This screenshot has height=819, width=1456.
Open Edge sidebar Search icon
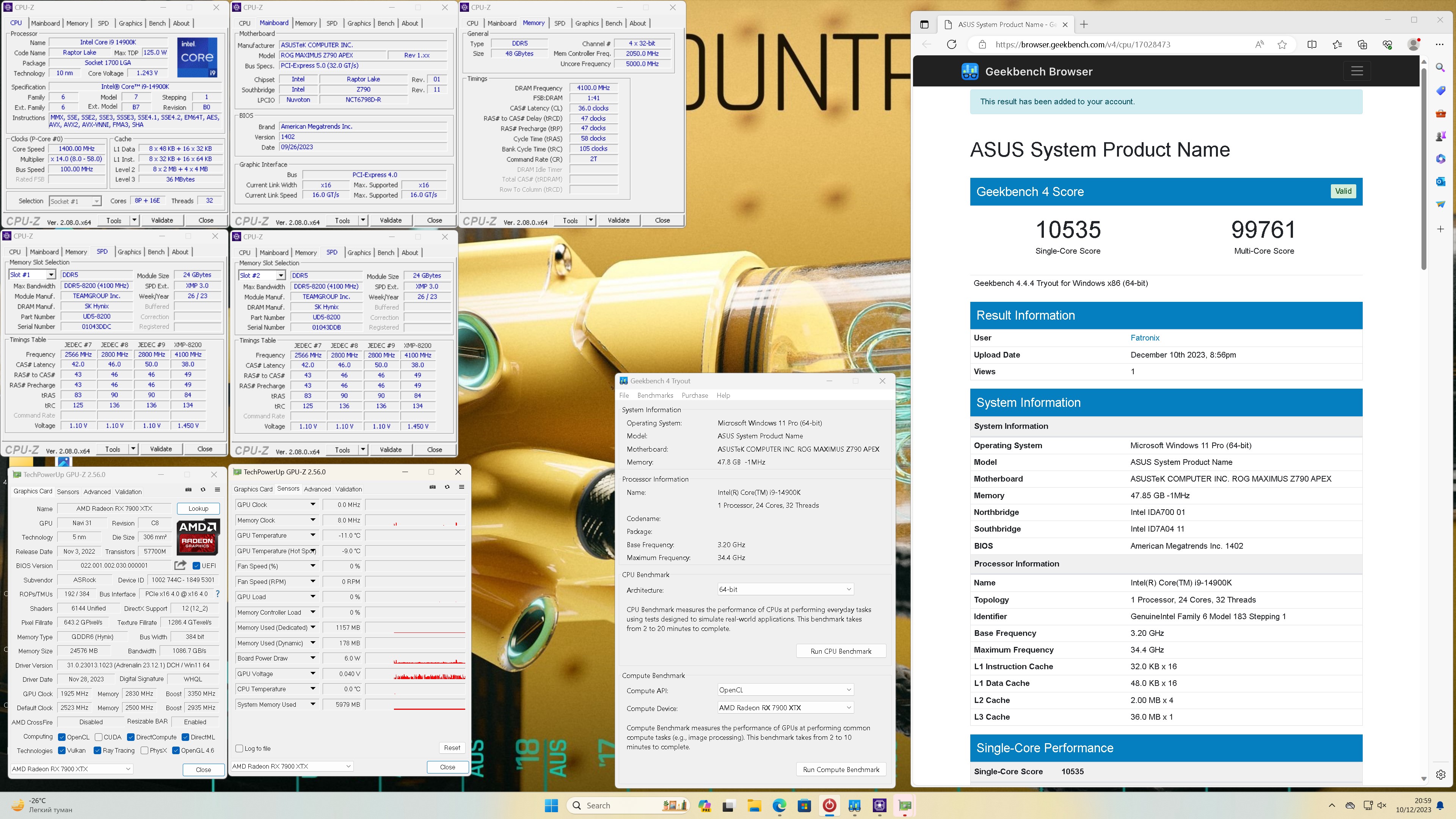click(x=1440, y=68)
